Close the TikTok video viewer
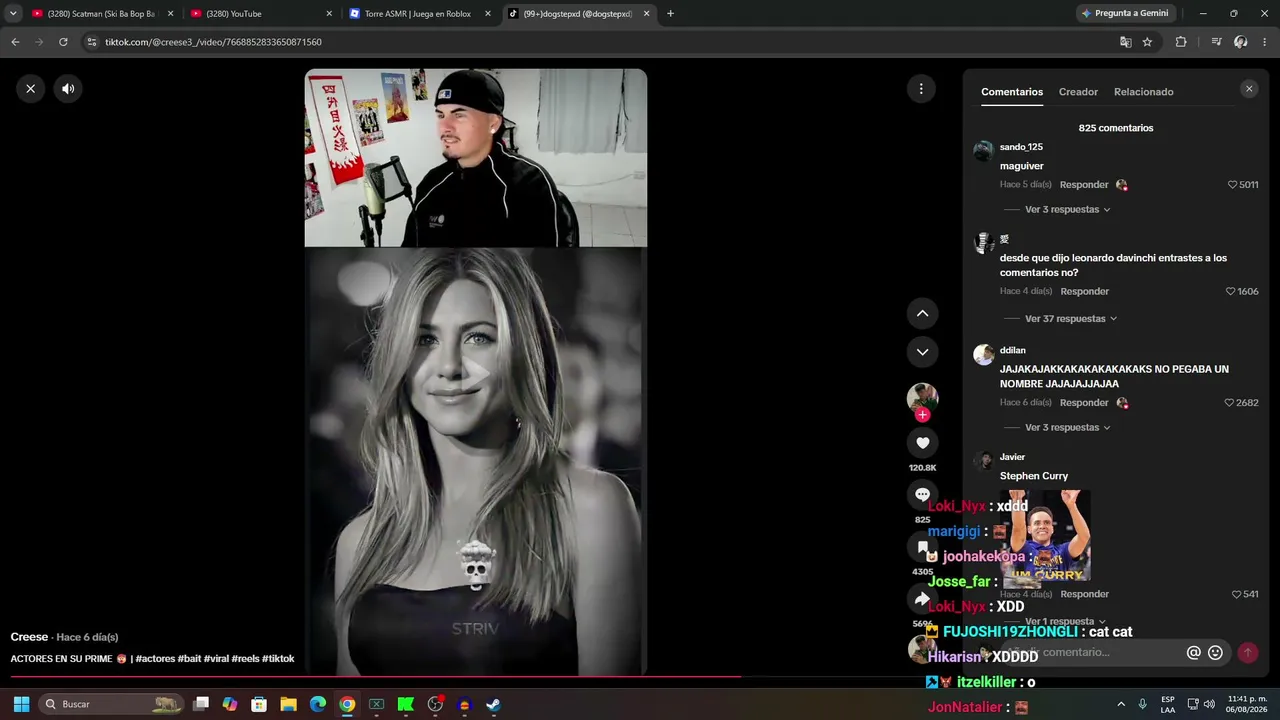 [30, 89]
